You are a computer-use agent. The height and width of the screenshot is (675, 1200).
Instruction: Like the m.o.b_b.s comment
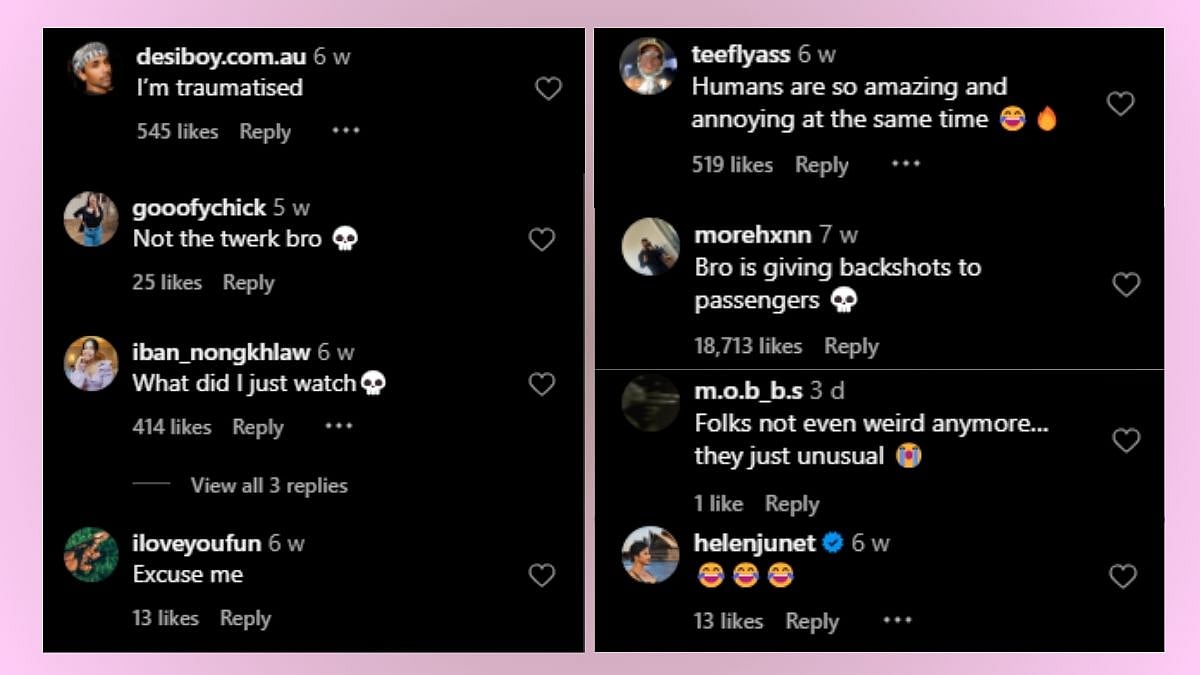tap(1126, 440)
